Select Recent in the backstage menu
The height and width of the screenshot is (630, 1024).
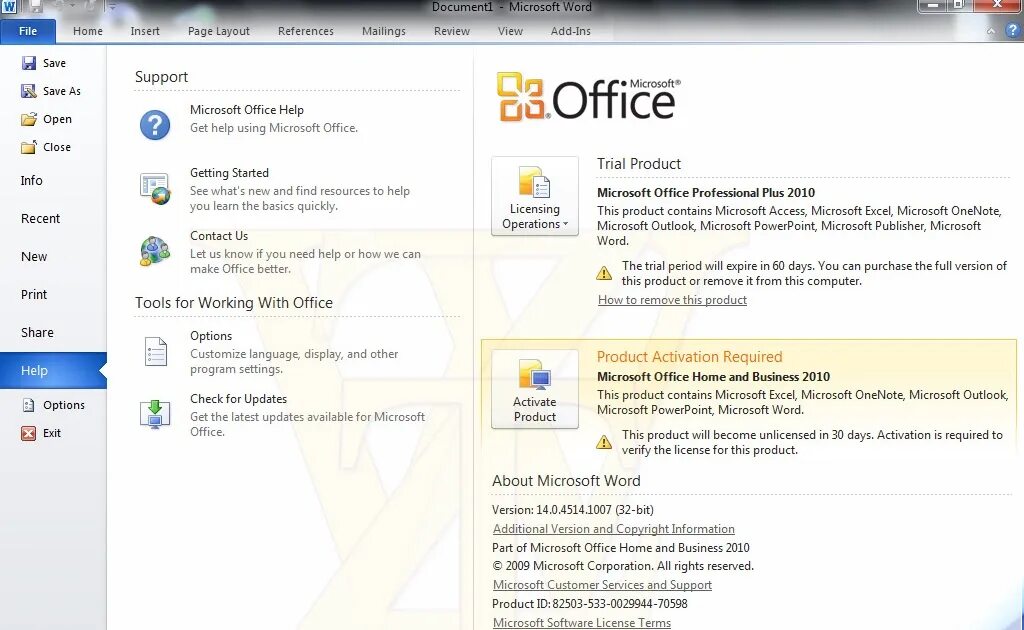pos(53,218)
